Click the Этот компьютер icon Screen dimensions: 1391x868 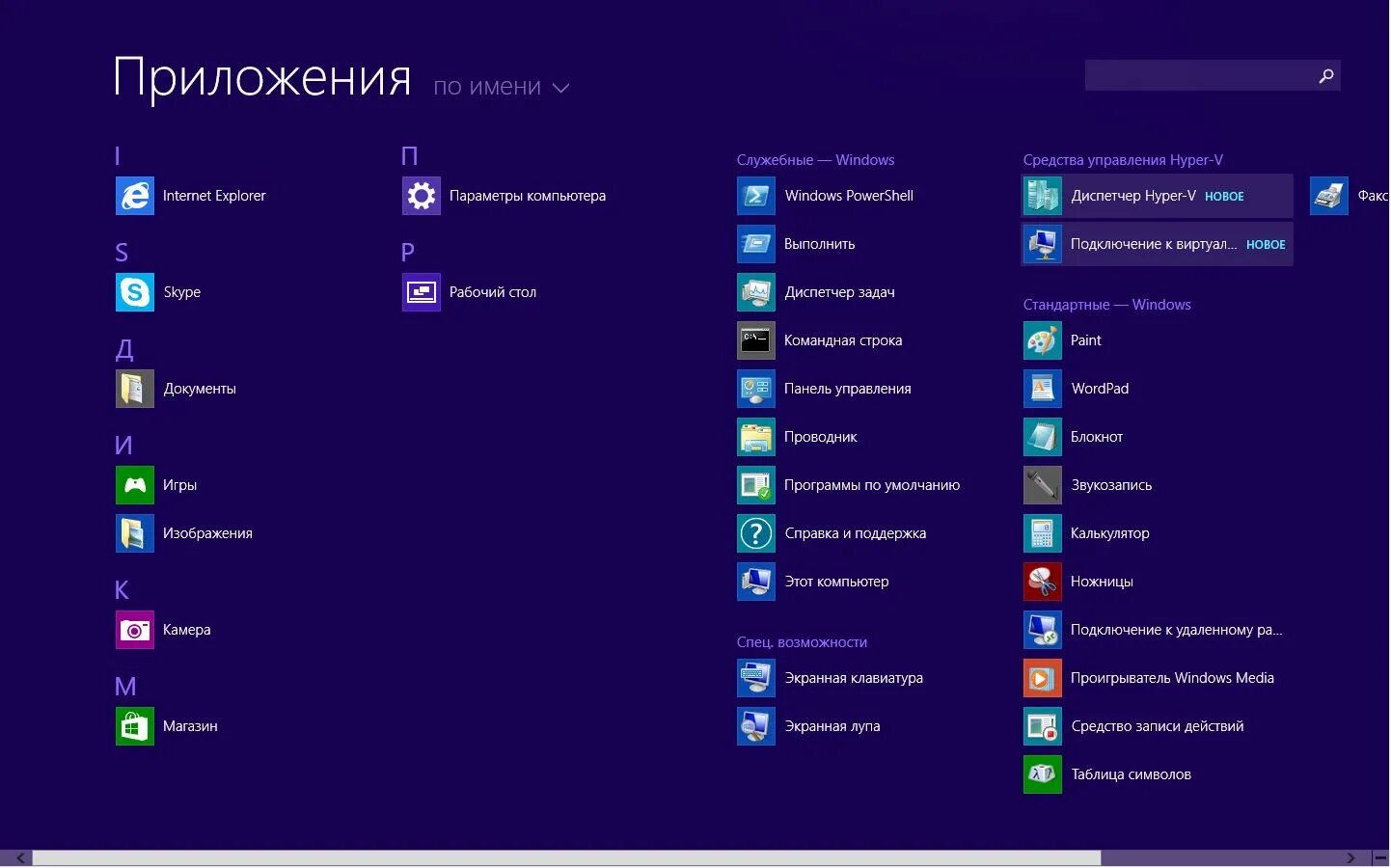tap(756, 582)
